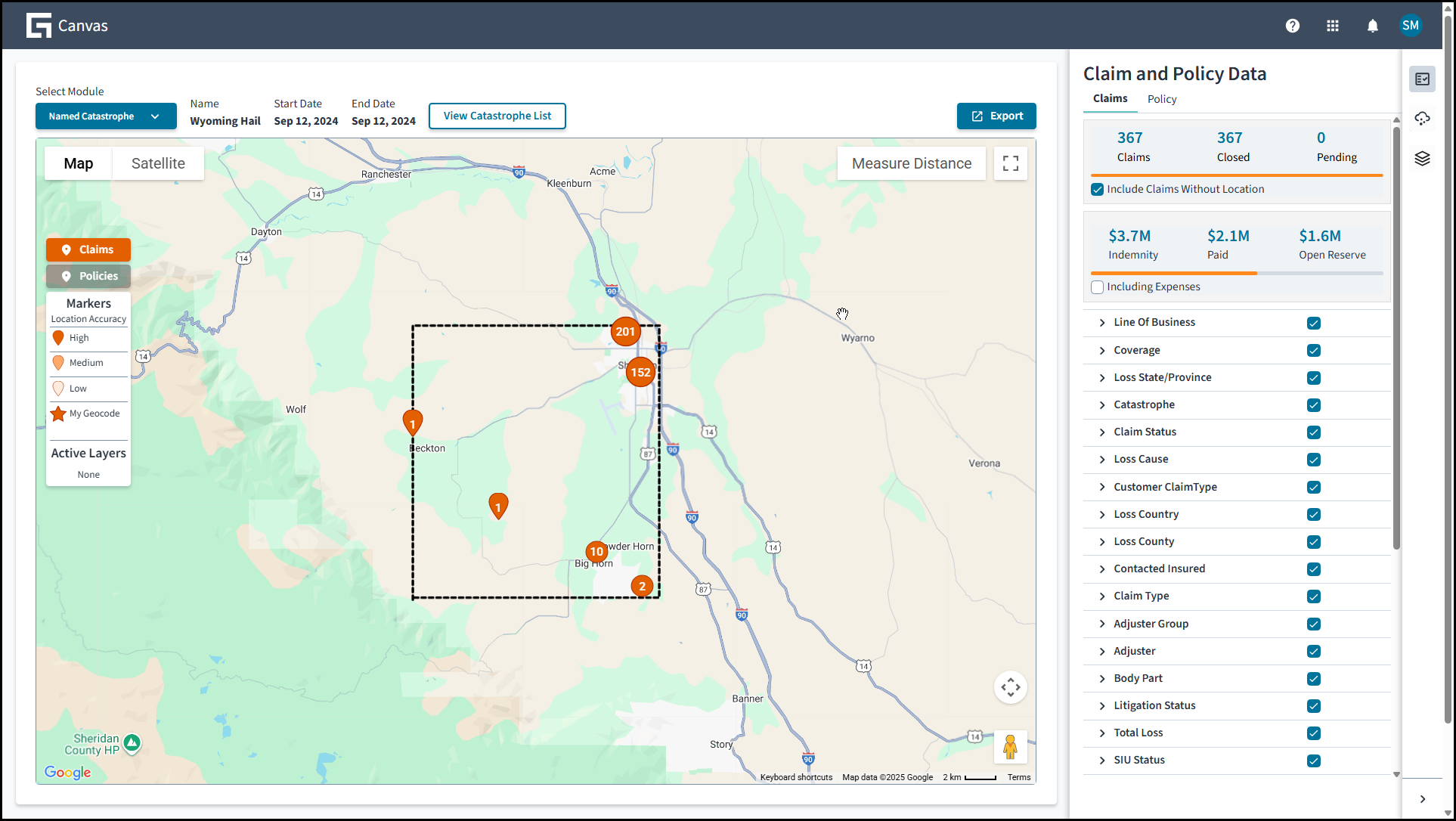
Task: Open the map layers stack icon
Action: pos(1423,158)
